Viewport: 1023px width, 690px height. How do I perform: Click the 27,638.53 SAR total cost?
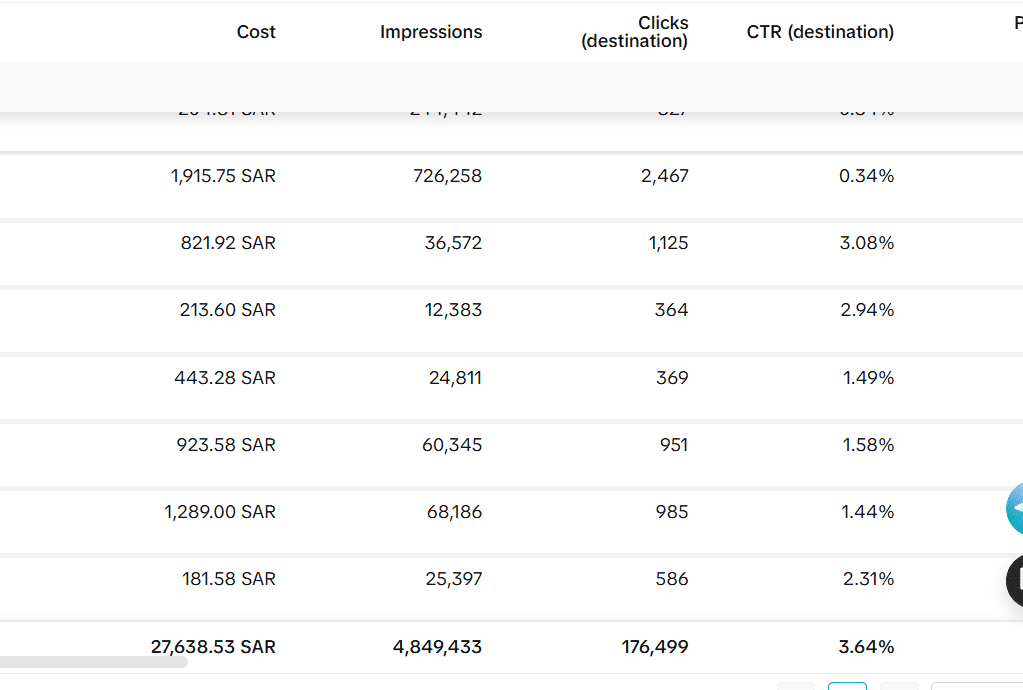213,647
